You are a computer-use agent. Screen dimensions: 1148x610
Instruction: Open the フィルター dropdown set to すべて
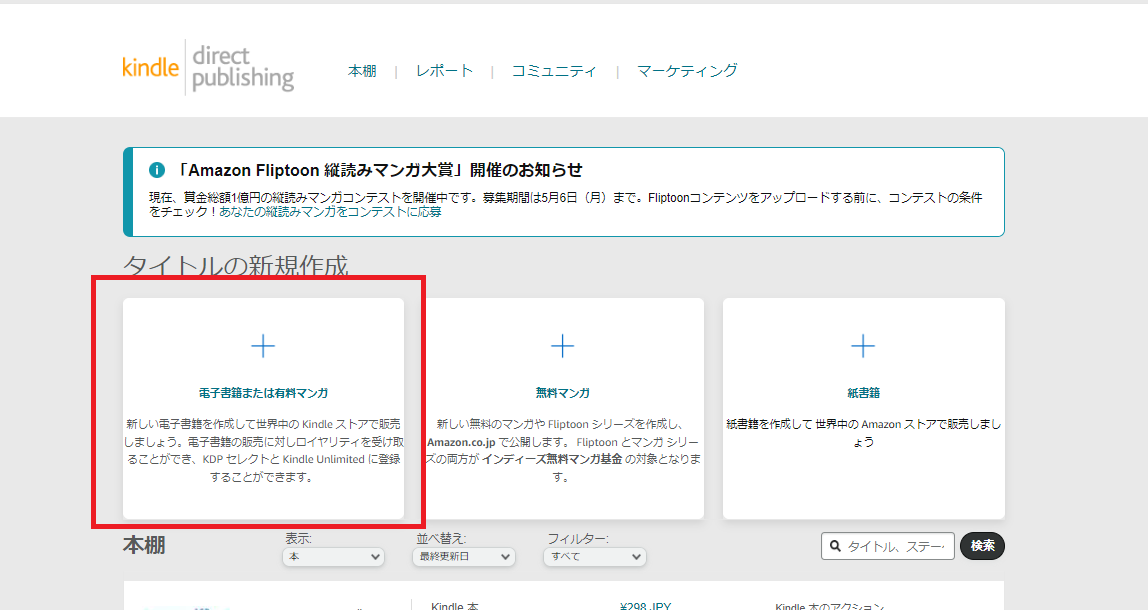pyautogui.click(x=594, y=557)
